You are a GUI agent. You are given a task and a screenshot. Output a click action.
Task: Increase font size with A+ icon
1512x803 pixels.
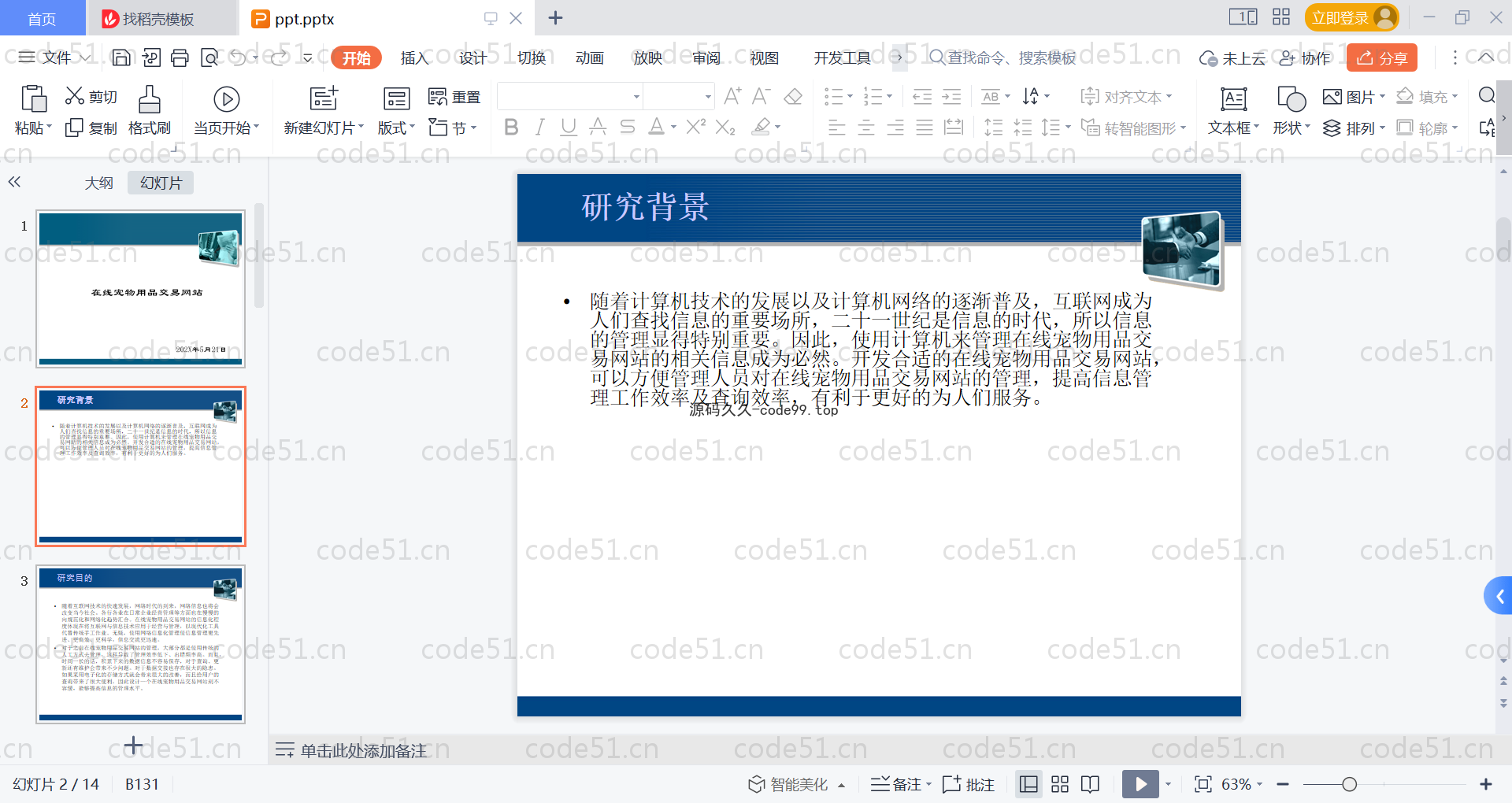[x=732, y=96]
